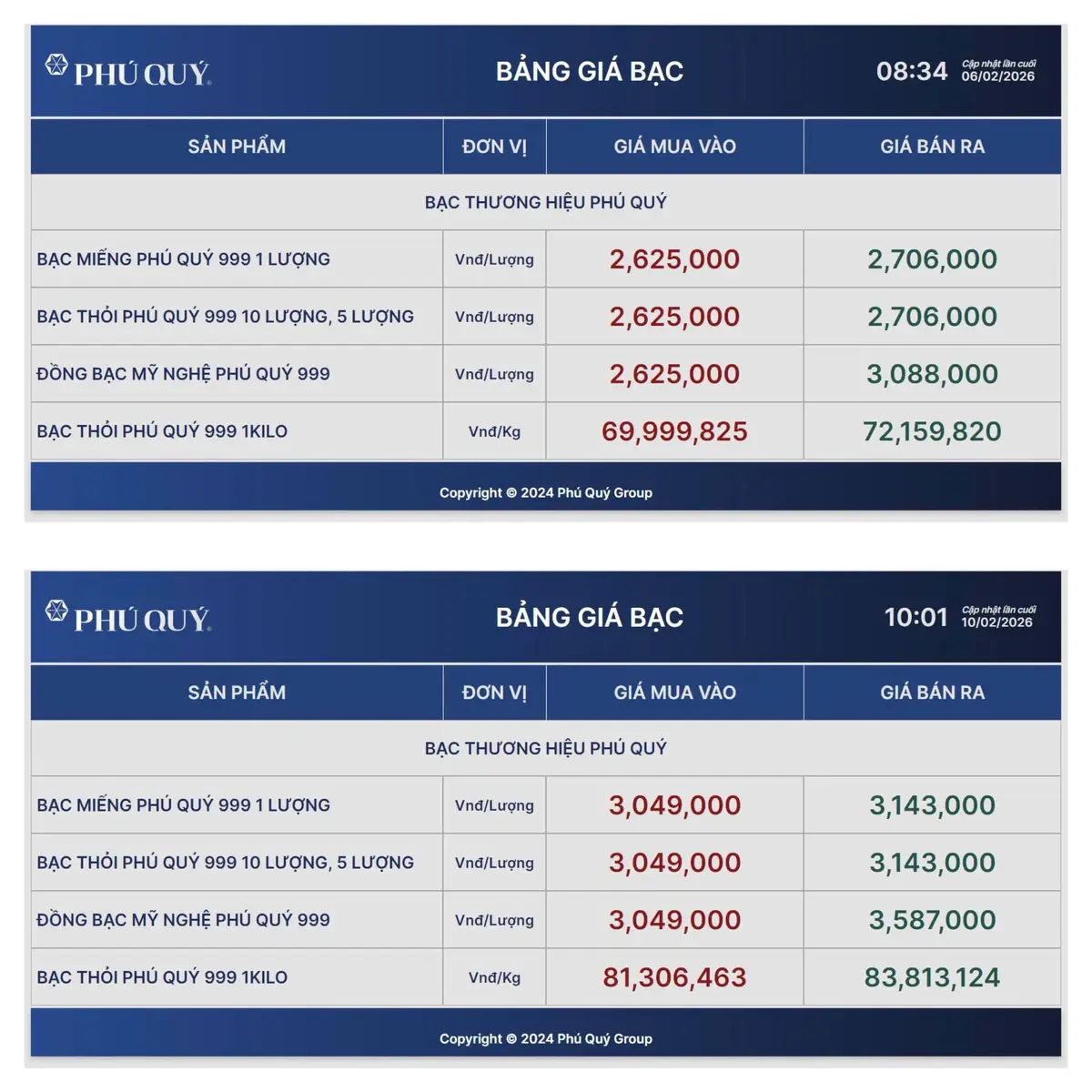Click the 10/02/2026 last-updated date
This screenshot has width=1092, height=1092.
pyautogui.click(x=997, y=622)
